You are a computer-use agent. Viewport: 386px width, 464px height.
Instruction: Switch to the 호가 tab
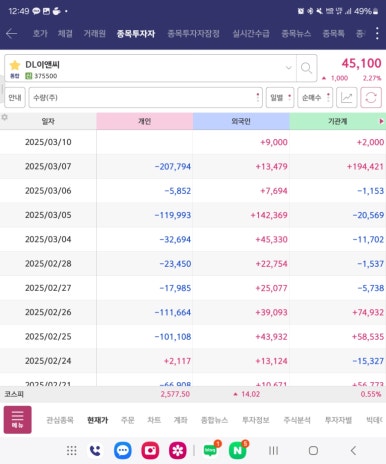click(40, 33)
